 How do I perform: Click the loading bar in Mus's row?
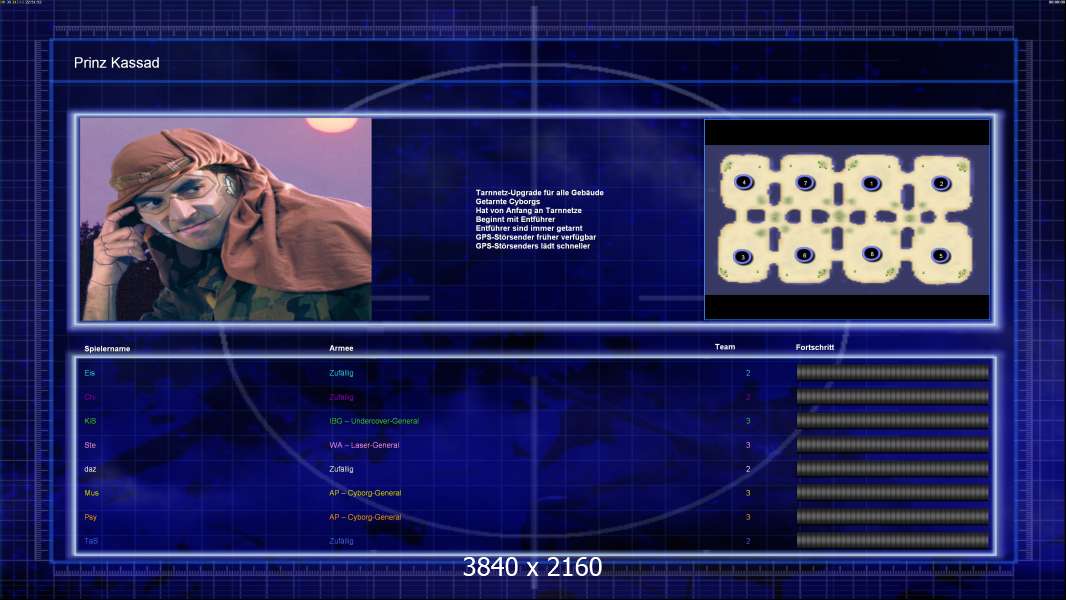(x=893, y=493)
